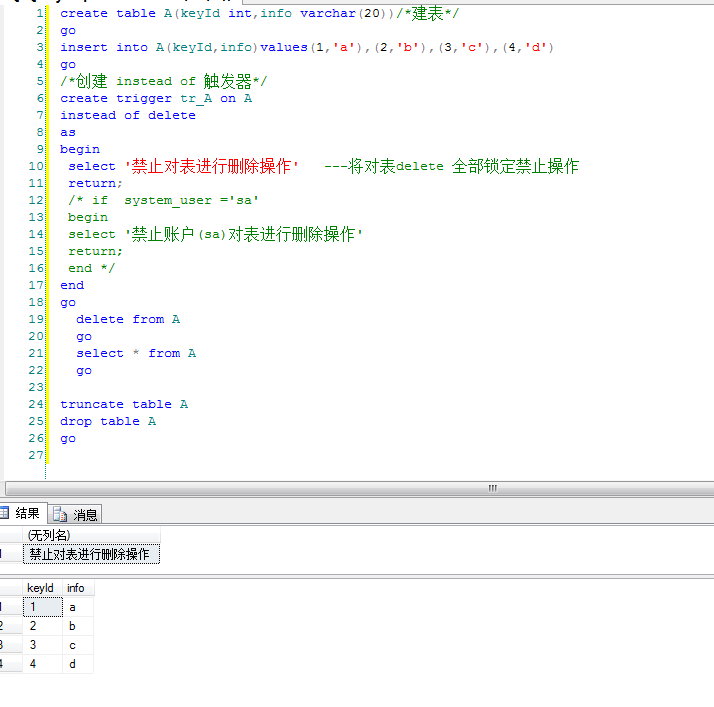Place cursor on line 1 create table statement
Screen dimensions: 714x707
(x=260, y=13)
